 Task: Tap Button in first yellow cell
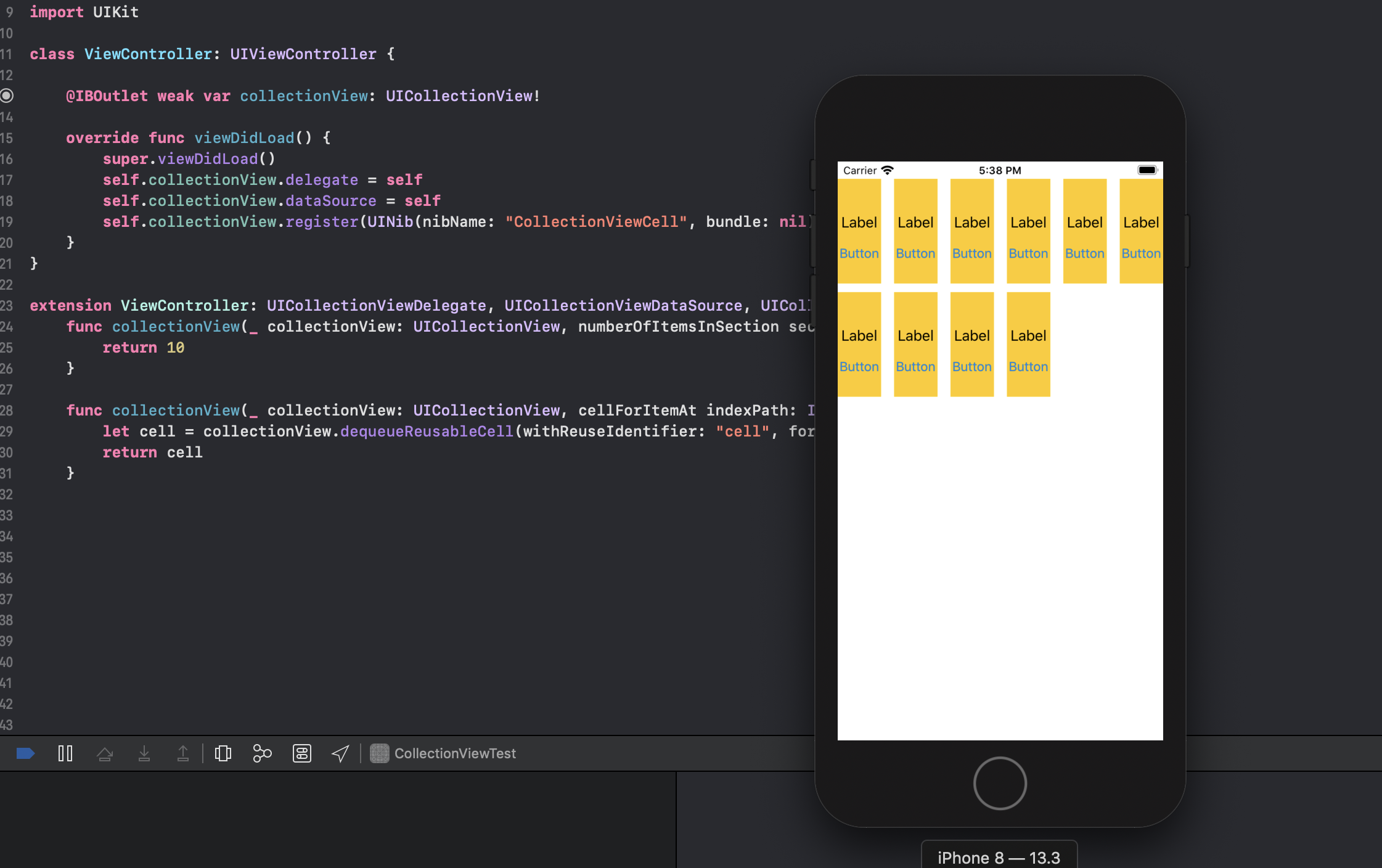(x=859, y=253)
